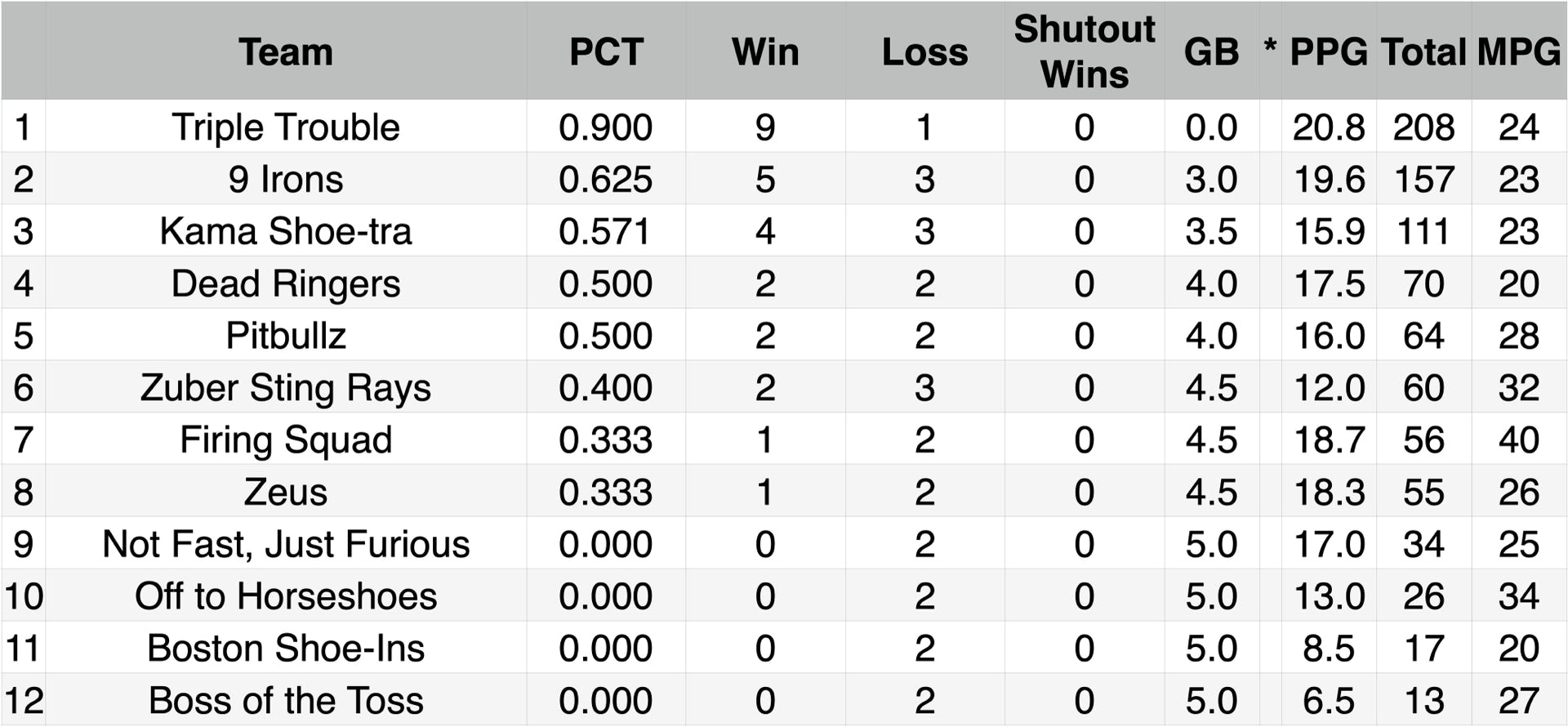Select the Pitbullz team name

pos(286,336)
